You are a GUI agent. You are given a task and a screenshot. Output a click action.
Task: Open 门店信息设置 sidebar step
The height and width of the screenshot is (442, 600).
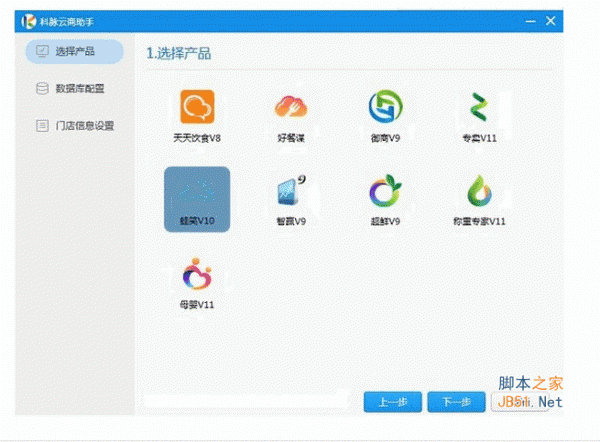75,126
